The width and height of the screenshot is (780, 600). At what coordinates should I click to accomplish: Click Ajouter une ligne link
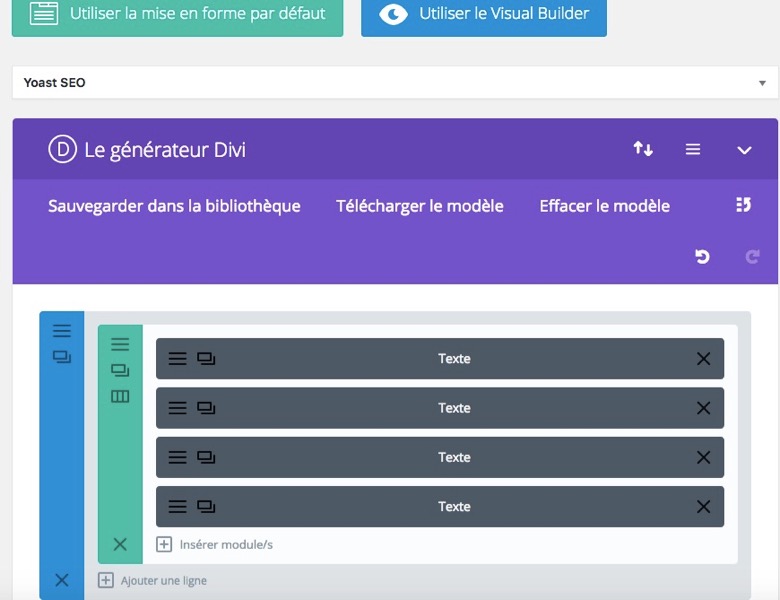[152, 580]
